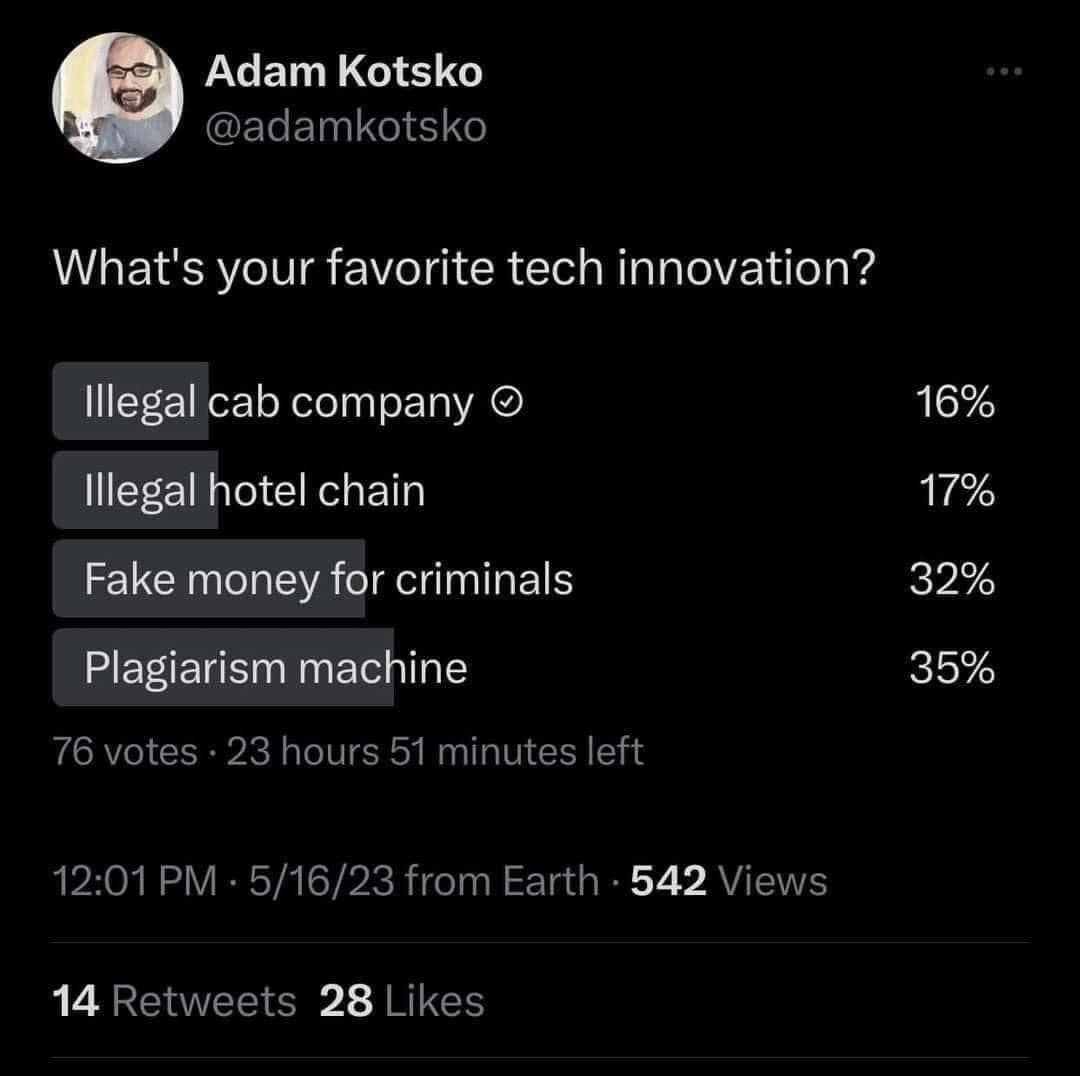1080x1076 pixels.
Task: Click the 32% poll result
Action: tap(952, 579)
